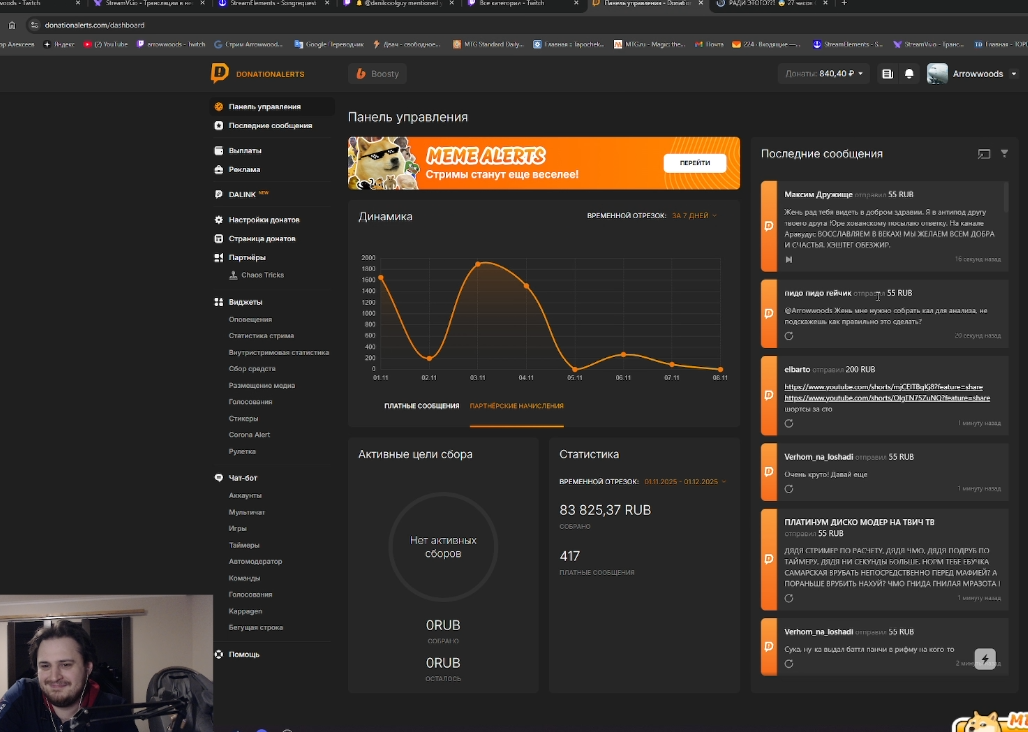This screenshot has width=1028, height=732.
Task: Open the first YouTube shorts link from elbarto
Action: tap(883, 387)
